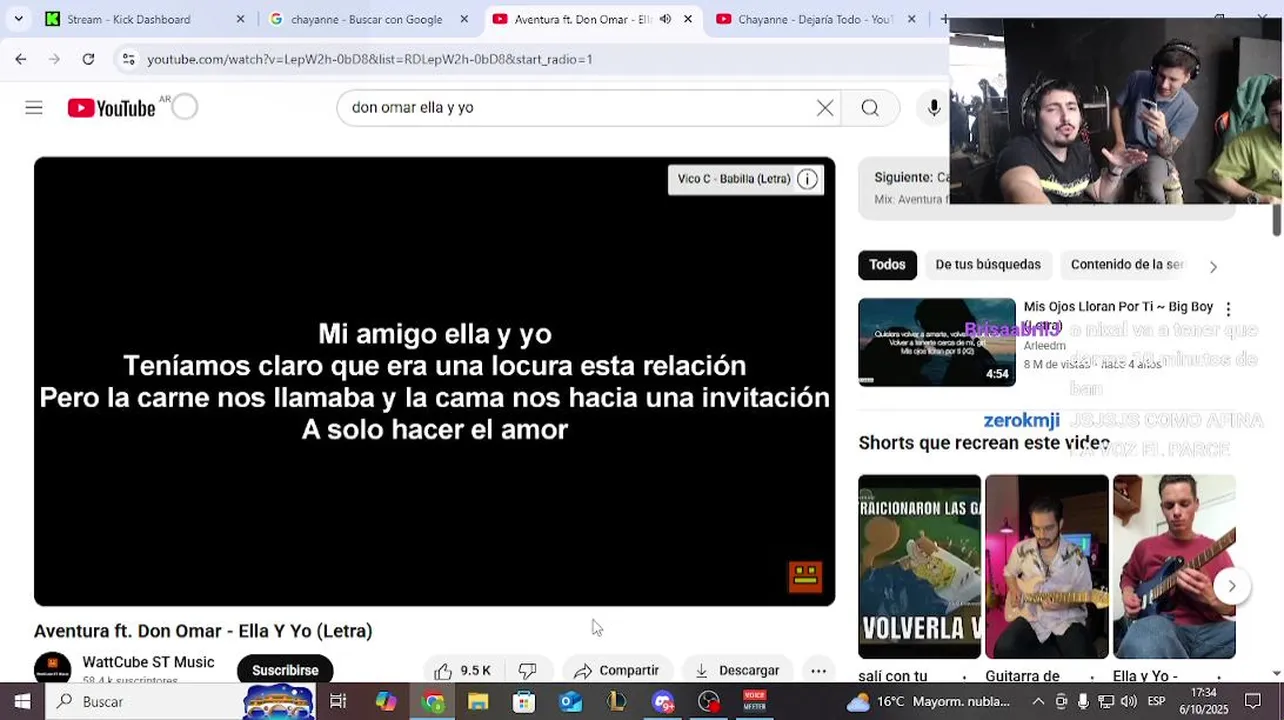Open Outlook from the taskbar
The width and height of the screenshot is (1284, 720).
(571, 702)
